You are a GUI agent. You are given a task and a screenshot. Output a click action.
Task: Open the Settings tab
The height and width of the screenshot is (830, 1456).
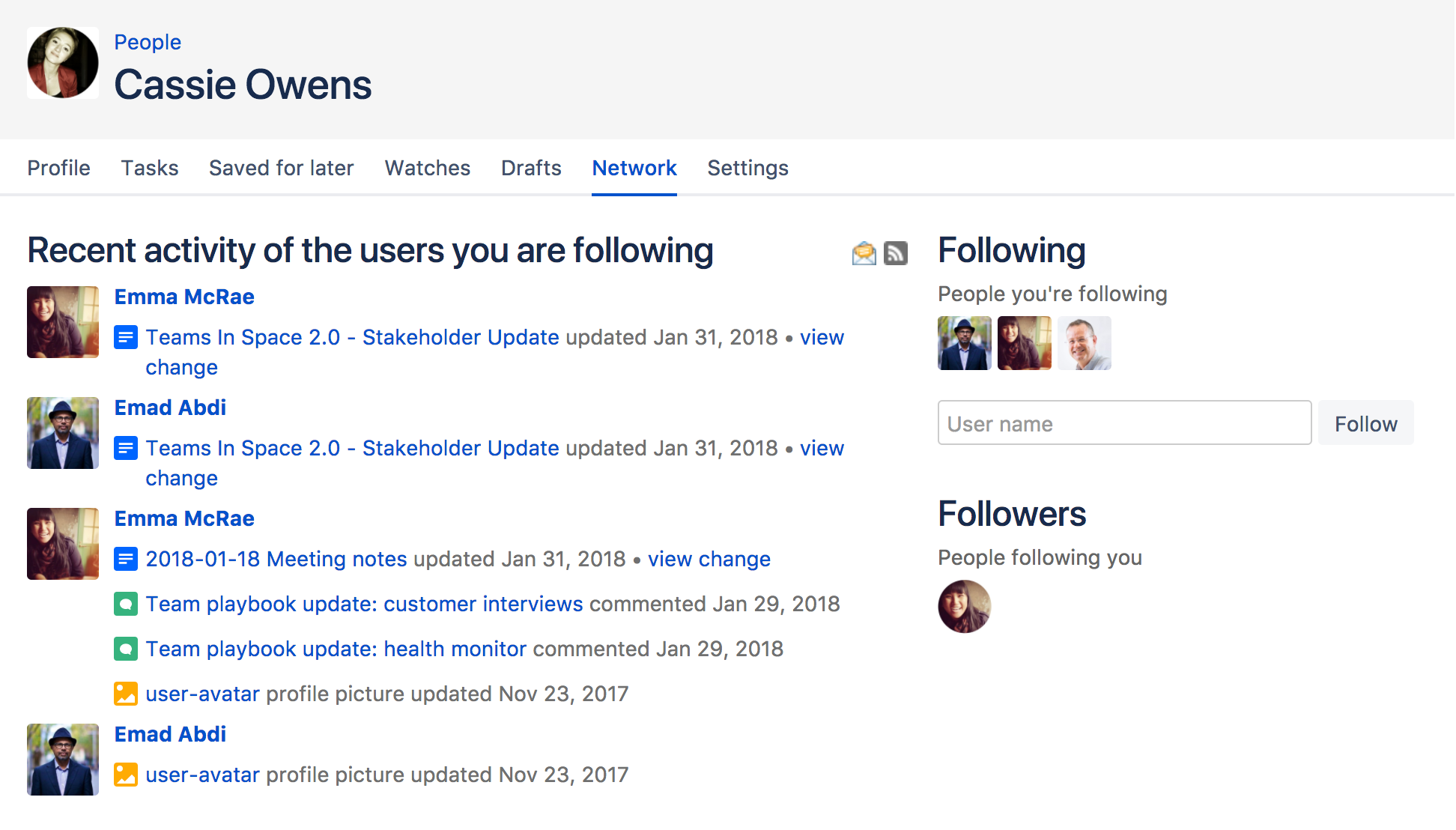[747, 168]
